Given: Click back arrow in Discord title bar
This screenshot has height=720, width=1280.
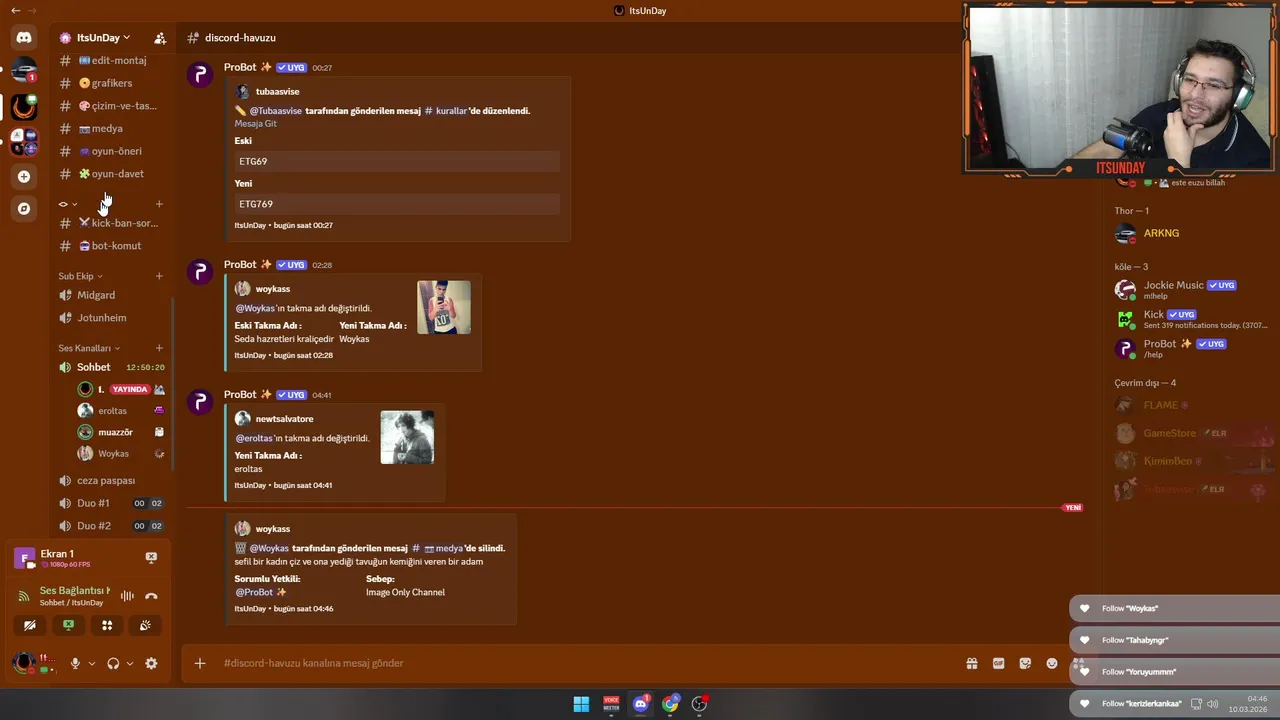Looking at the screenshot, I should (15, 10).
